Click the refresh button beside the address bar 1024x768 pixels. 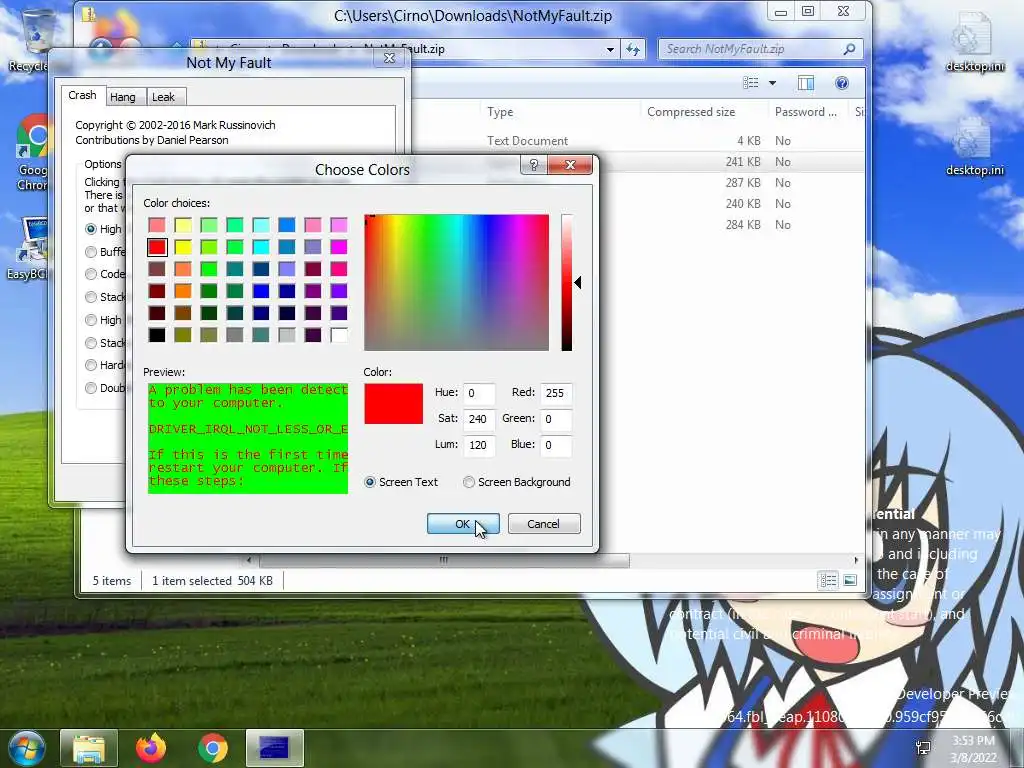[633, 49]
